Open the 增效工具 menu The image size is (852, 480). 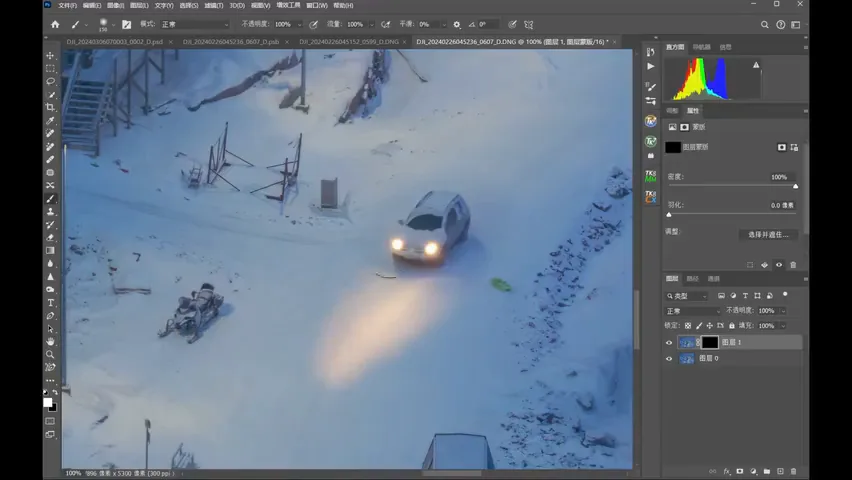click(288, 5)
